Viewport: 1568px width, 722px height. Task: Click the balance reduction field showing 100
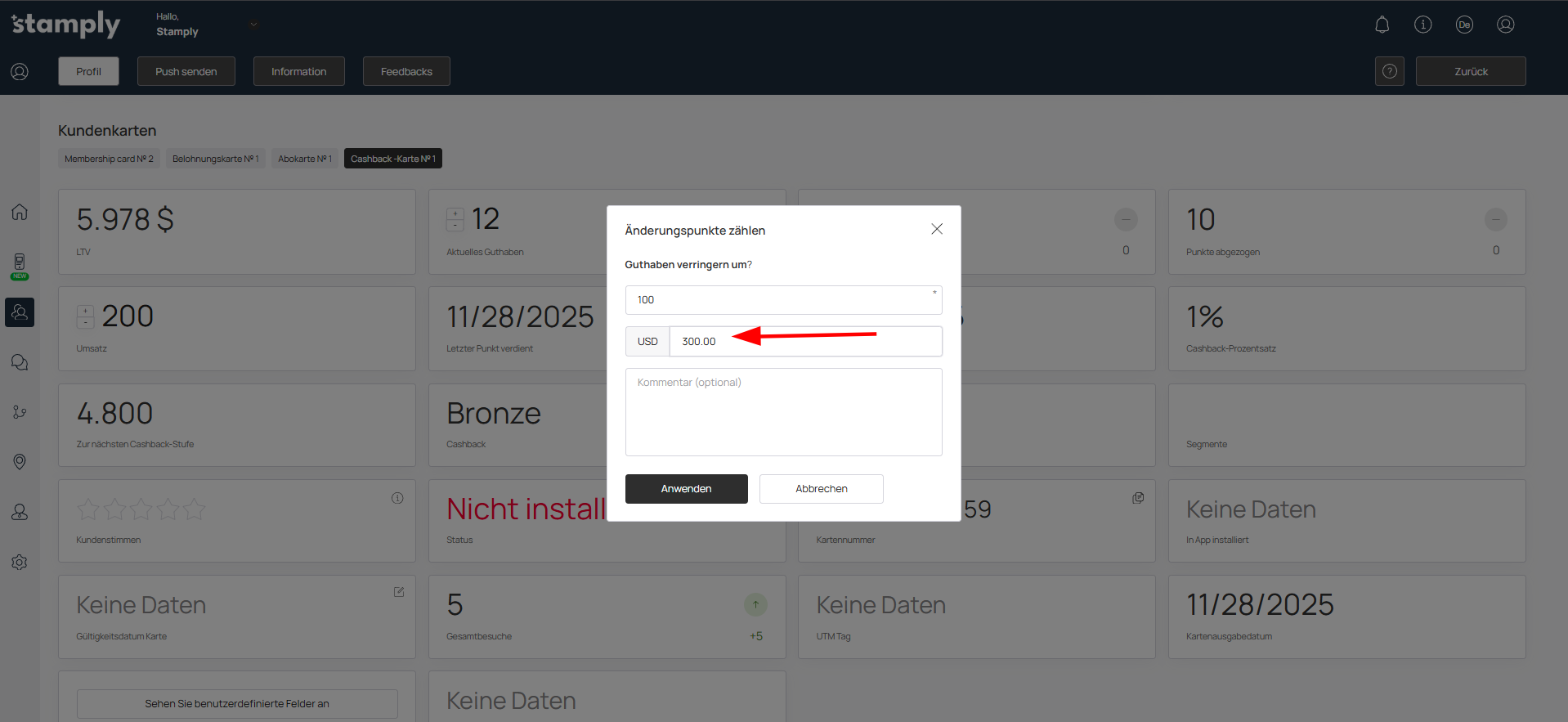tap(782, 300)
